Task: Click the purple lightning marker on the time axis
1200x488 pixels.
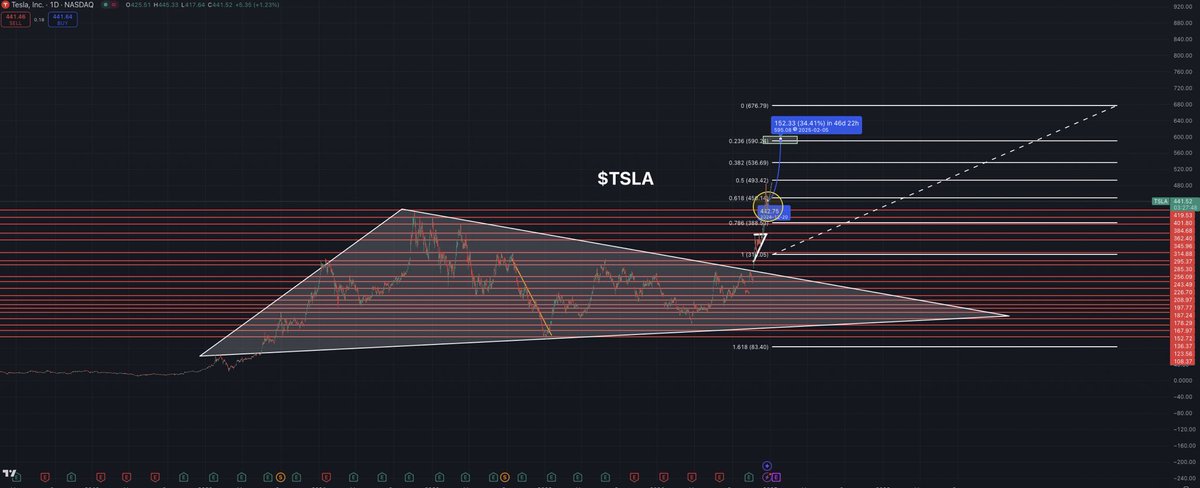Action: [766, 478]
